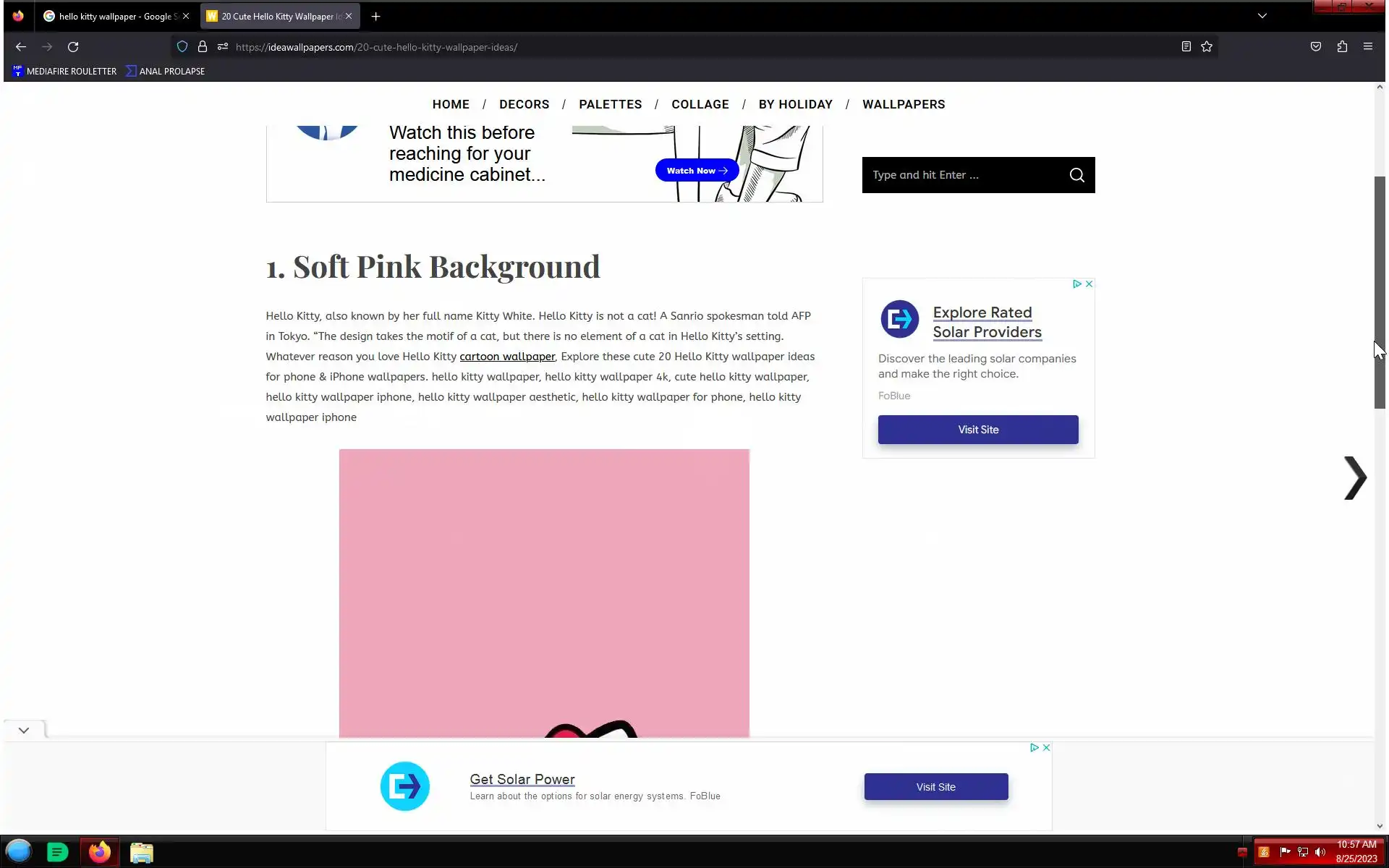Click the site permissions icon in URL bar
This screenshot has width=1389, height=868.
click(x=223, y=47)
